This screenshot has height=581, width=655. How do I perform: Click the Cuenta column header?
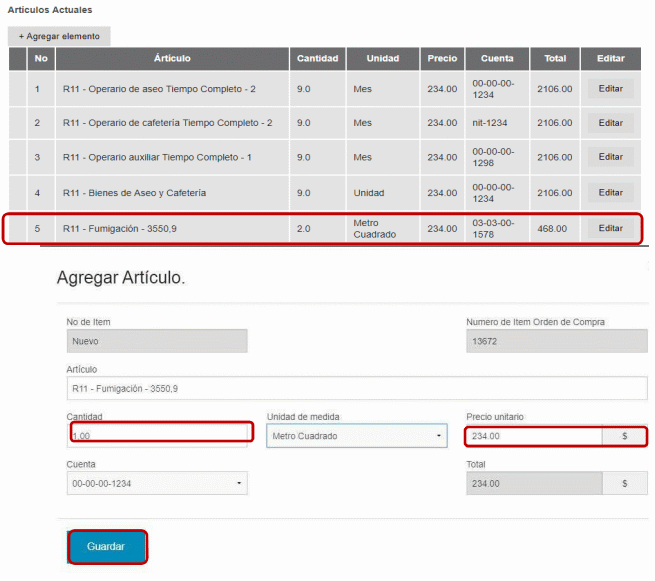point(497,59)
